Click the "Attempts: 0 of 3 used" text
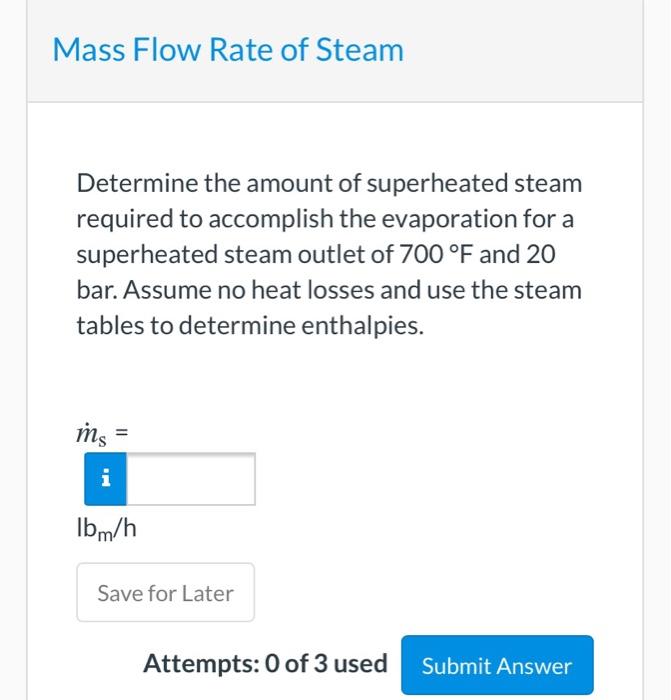This screenshot has height=700, width=671. pos(265,664)
